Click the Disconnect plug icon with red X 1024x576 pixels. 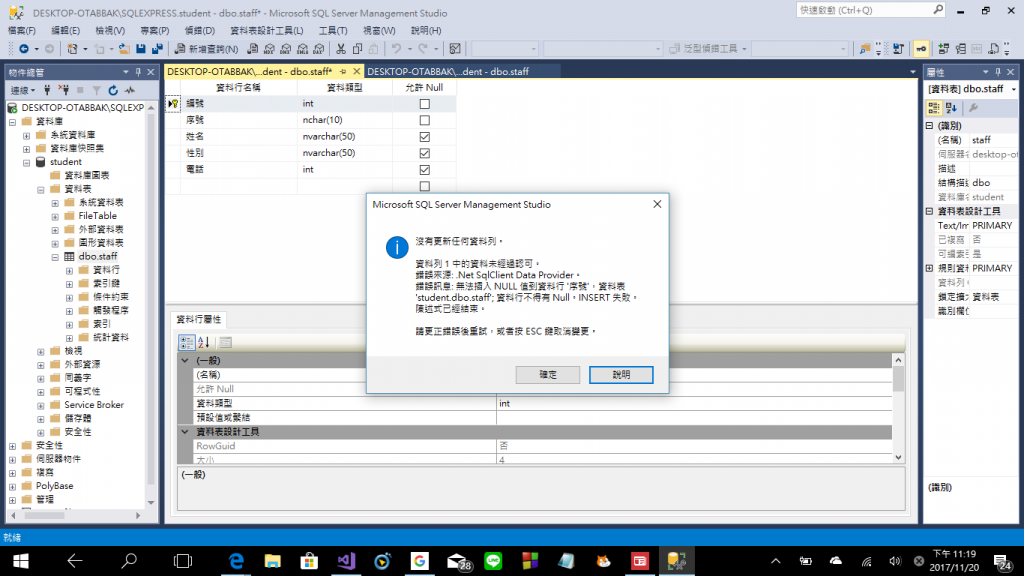pyautogui.click(x=63, y=90)
